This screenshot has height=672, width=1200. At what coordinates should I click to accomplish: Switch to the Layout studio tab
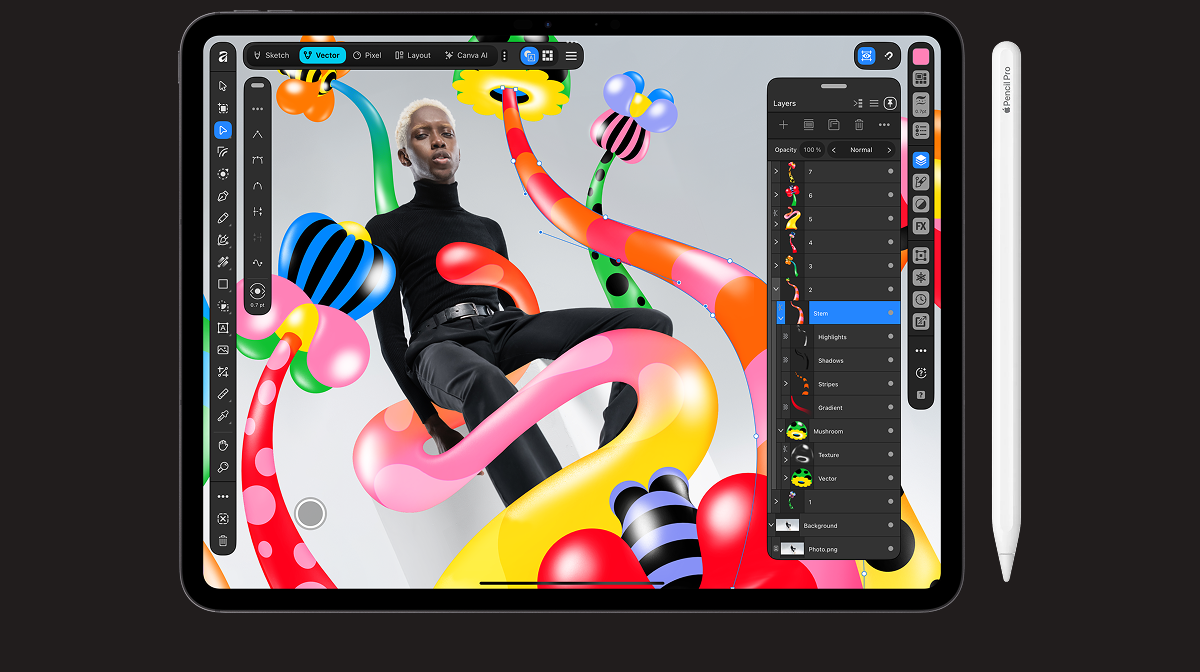click(413, 56)
